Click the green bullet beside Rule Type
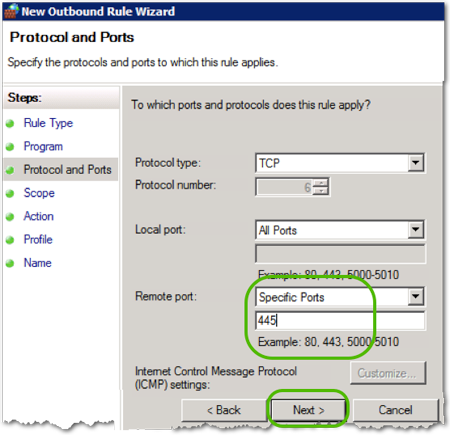450x435 pixels. (10, 124)
